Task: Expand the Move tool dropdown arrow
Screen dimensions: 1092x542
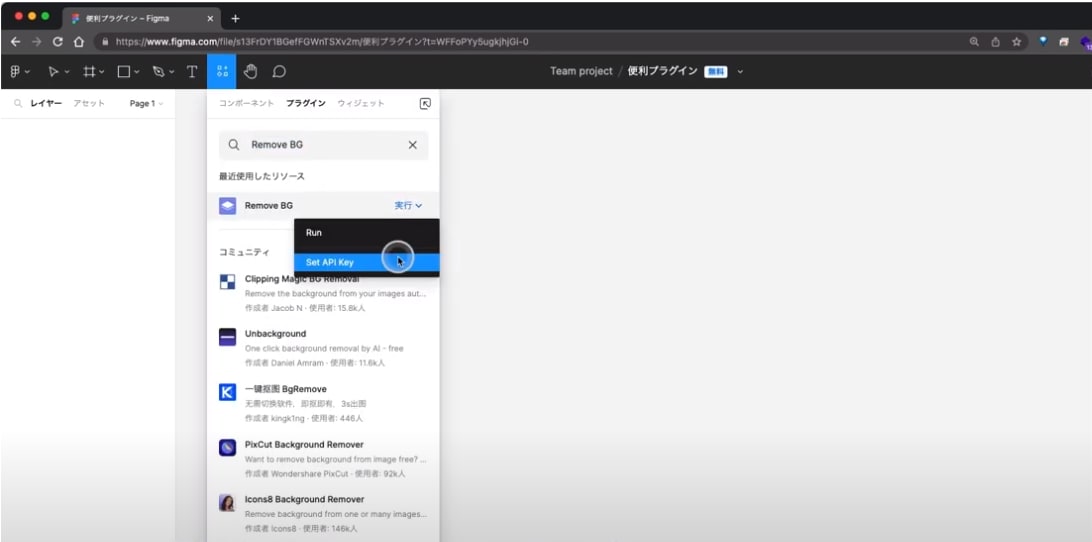Action: click(67, 72)
